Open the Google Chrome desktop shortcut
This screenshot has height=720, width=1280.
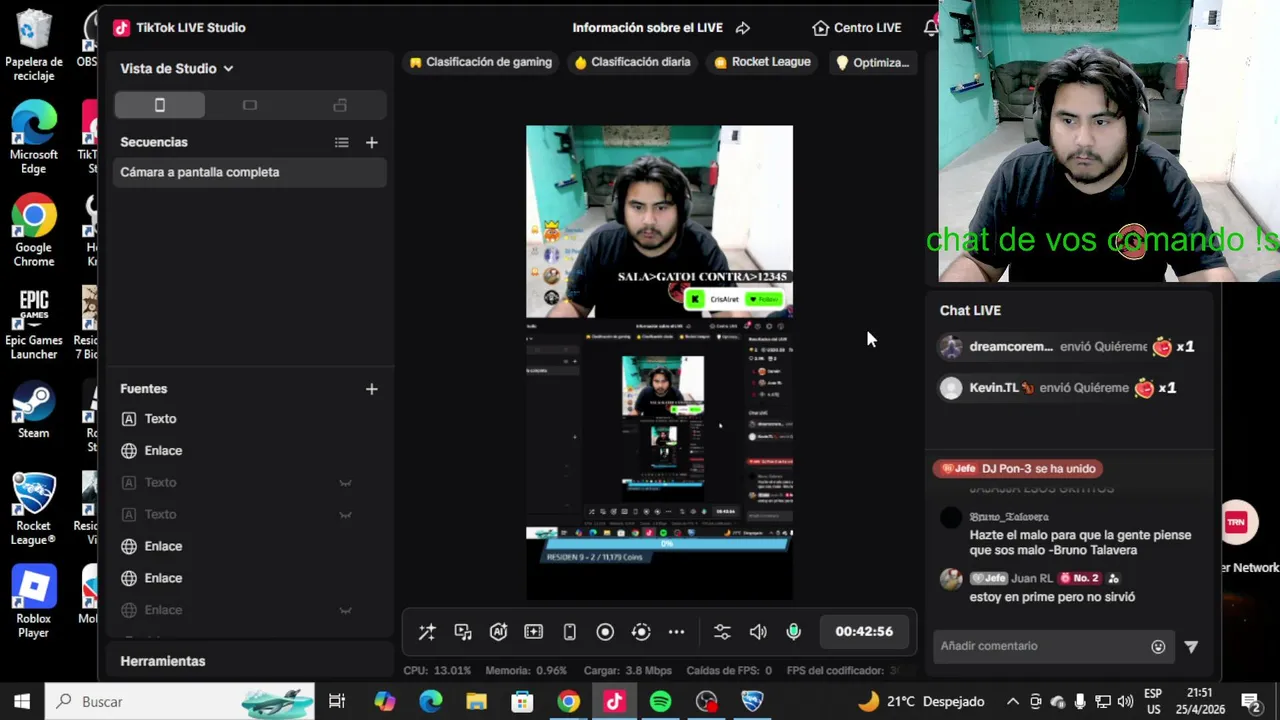tap(33, 232)
